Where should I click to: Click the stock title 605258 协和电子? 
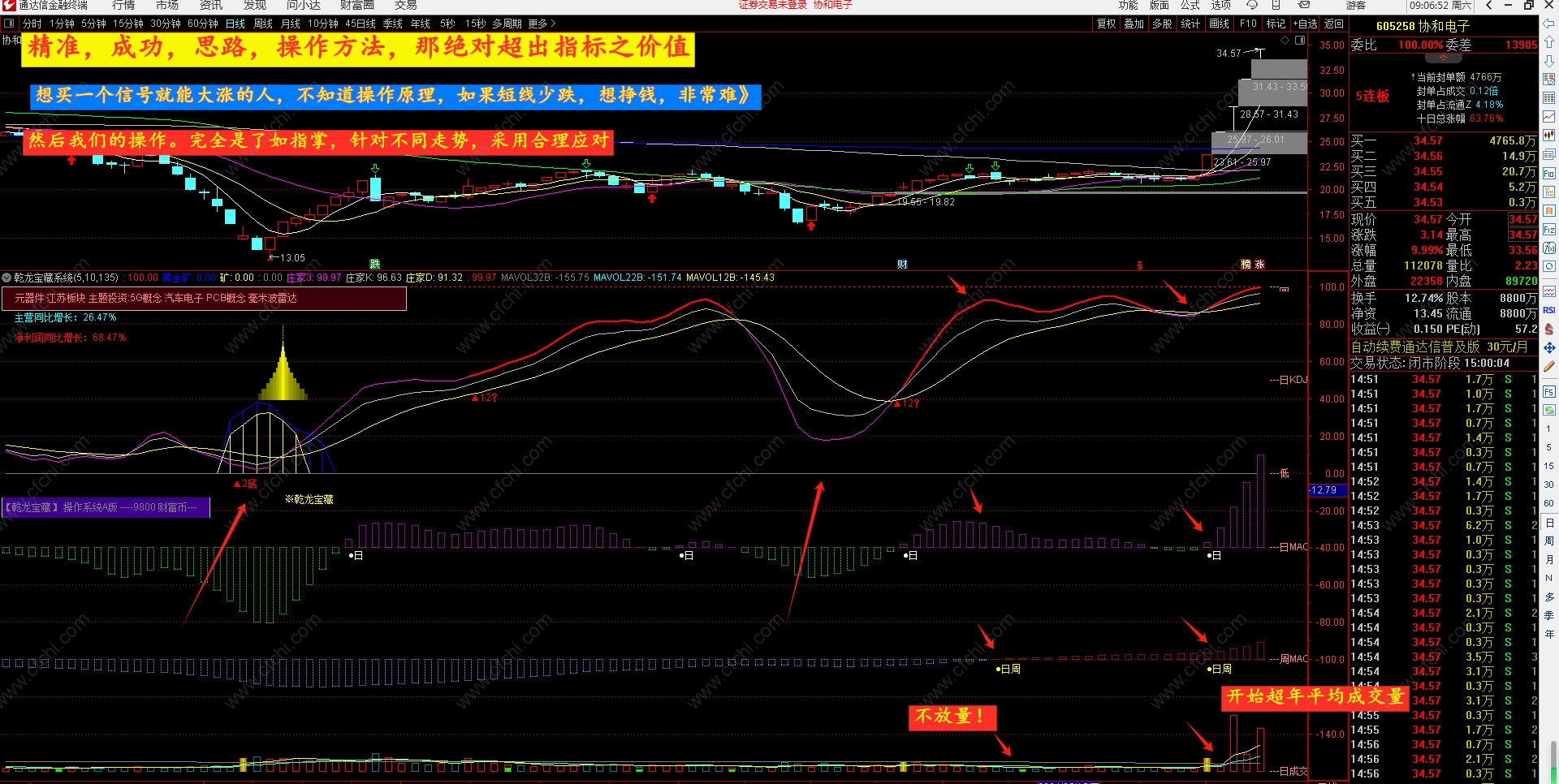(1423, 26)
